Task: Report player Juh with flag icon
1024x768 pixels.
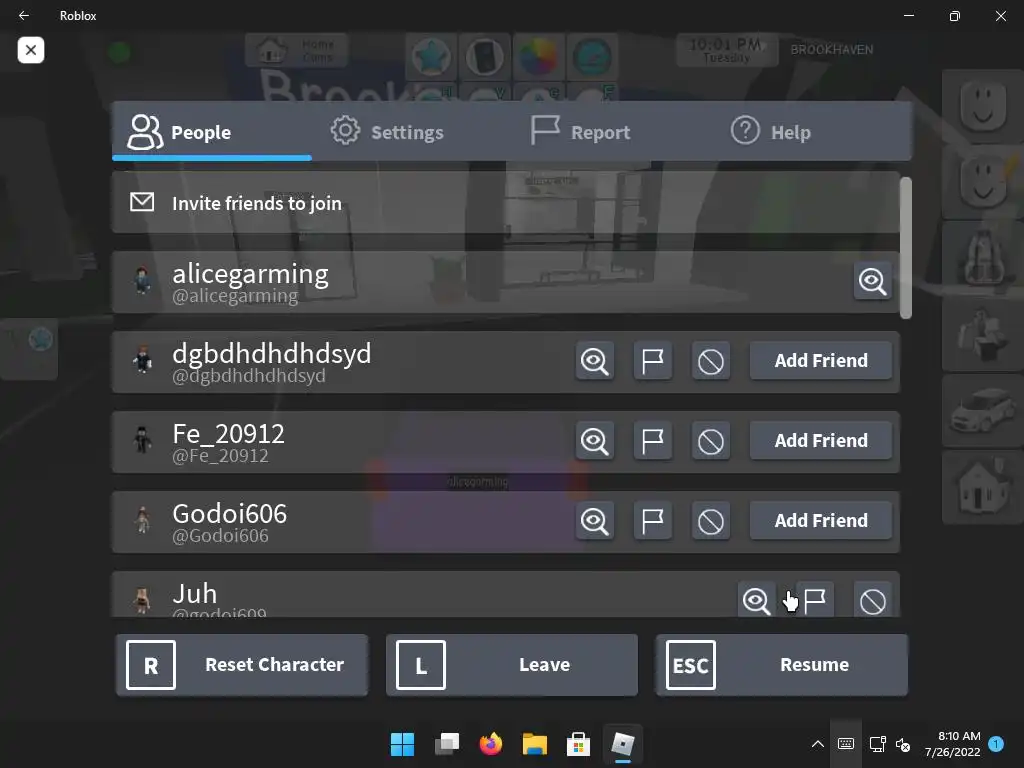Action: 814,600
